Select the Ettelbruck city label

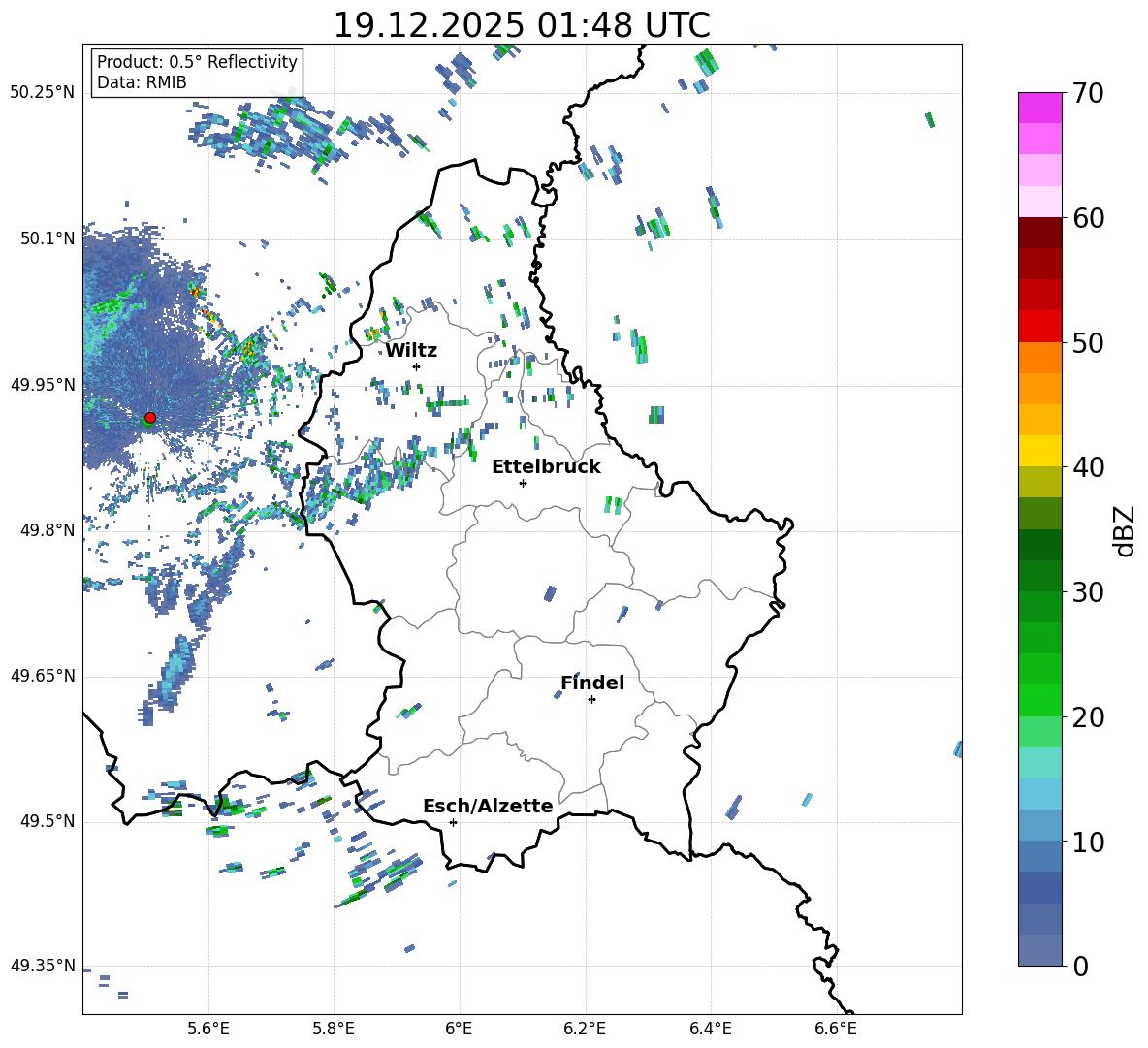[x=546, y=466]
